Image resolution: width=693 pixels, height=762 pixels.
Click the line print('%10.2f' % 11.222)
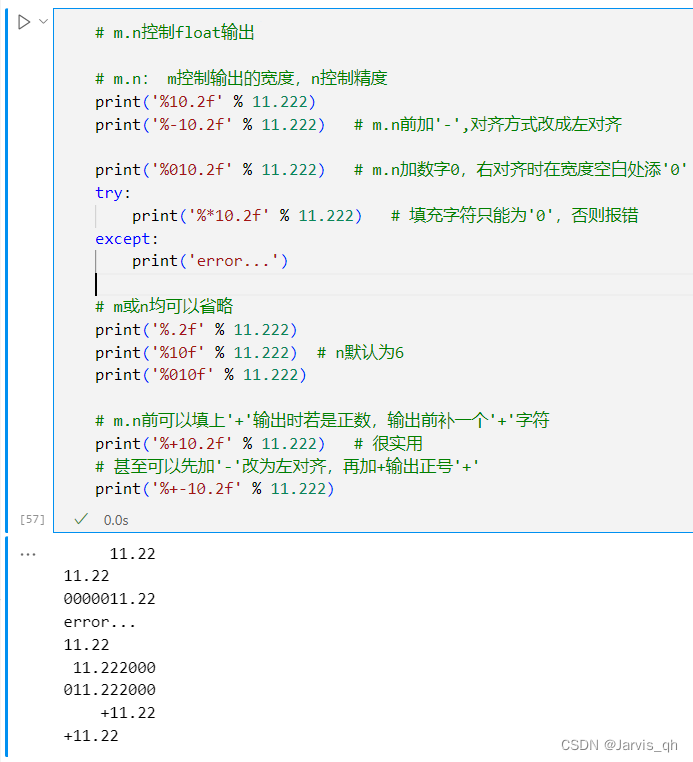(x=206, y=102)
